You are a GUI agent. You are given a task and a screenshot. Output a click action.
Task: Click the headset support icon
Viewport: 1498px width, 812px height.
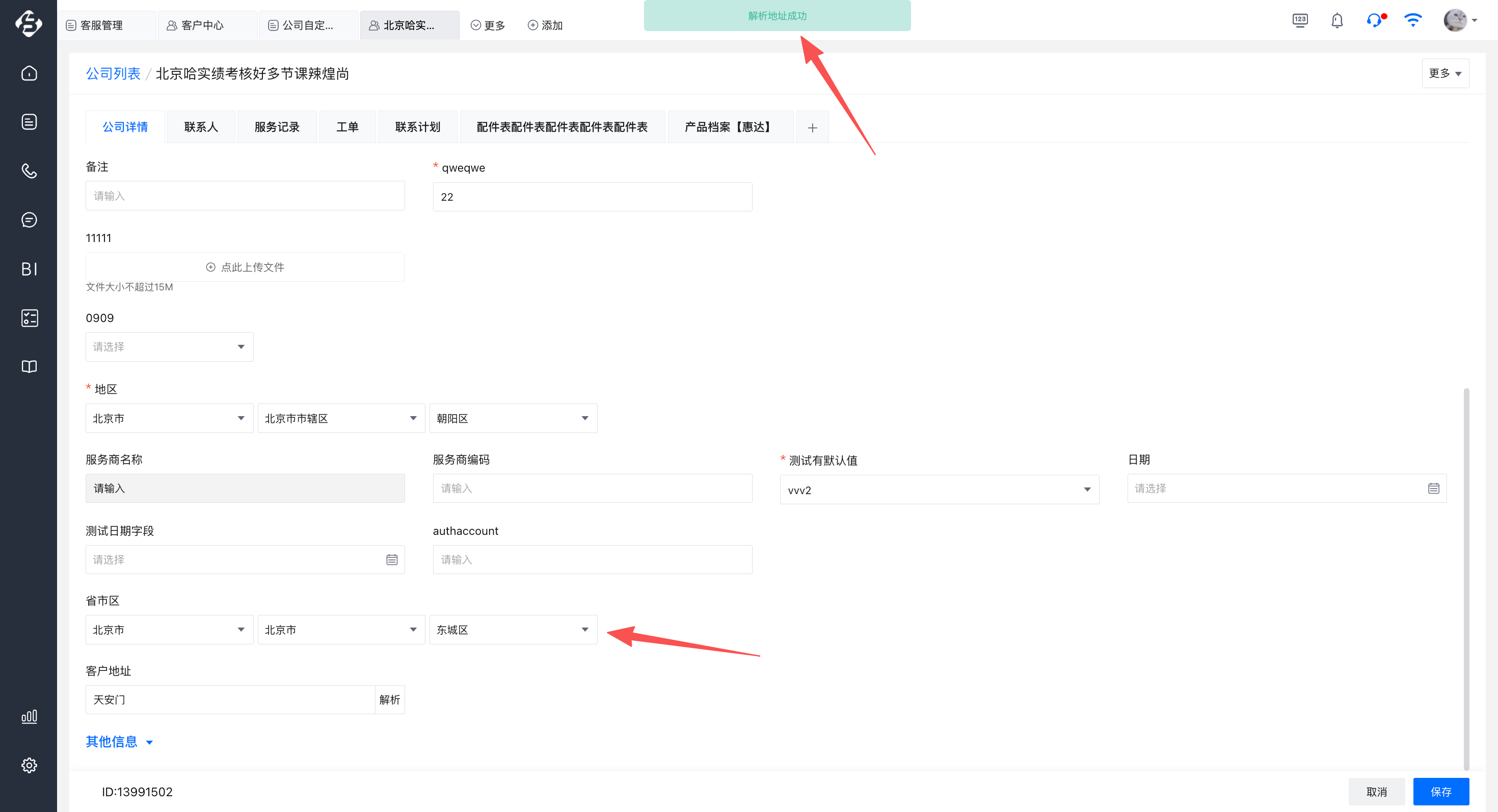(1374, 21)
